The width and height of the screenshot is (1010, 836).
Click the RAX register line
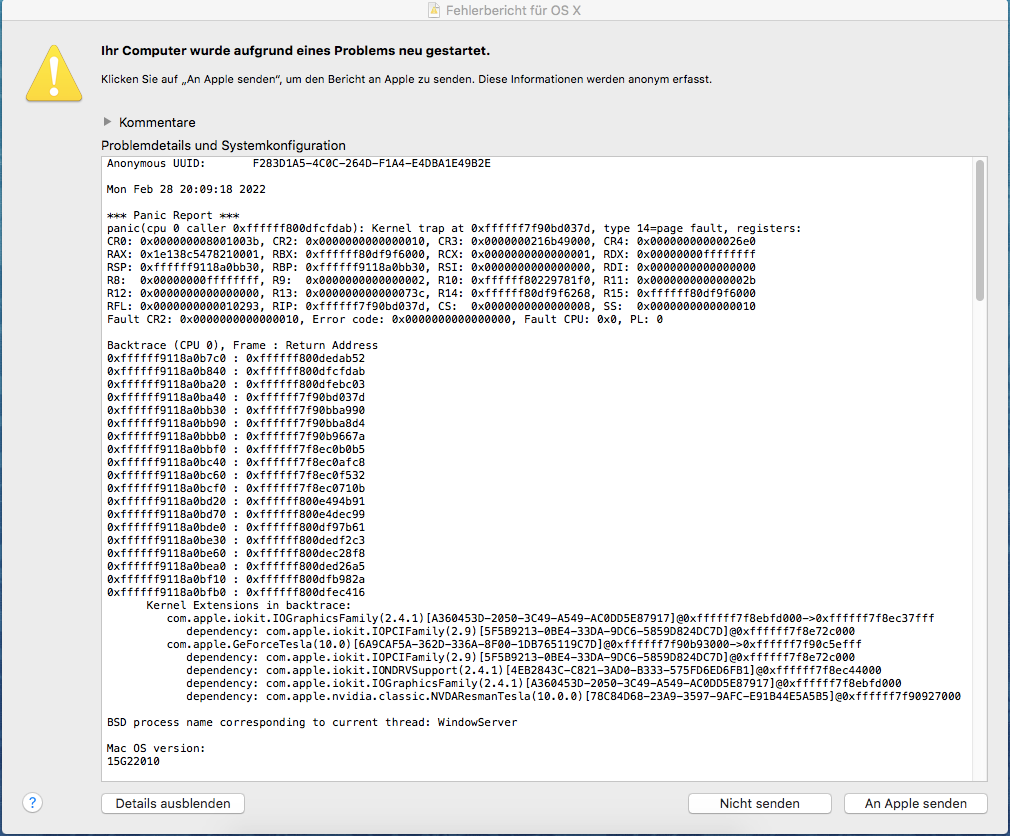(x=431, y=254)
